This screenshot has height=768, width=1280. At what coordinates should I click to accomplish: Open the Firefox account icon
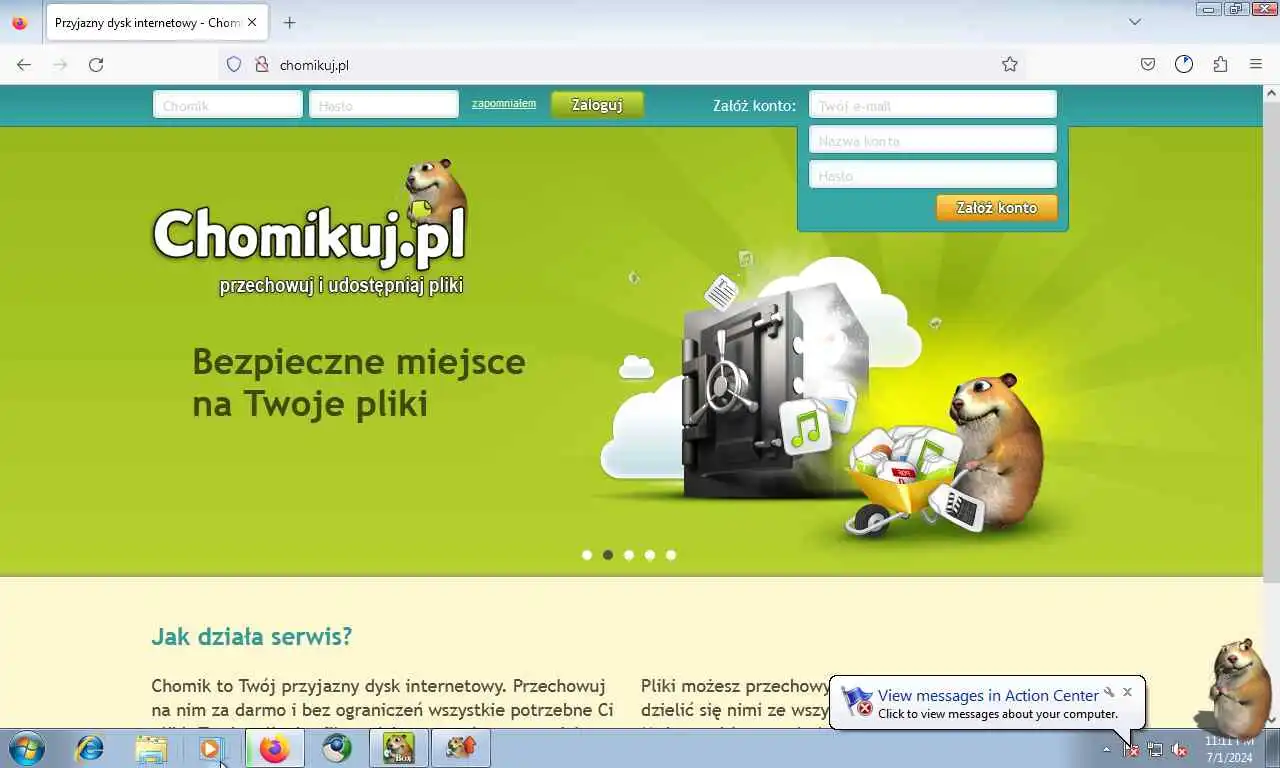1184,65
